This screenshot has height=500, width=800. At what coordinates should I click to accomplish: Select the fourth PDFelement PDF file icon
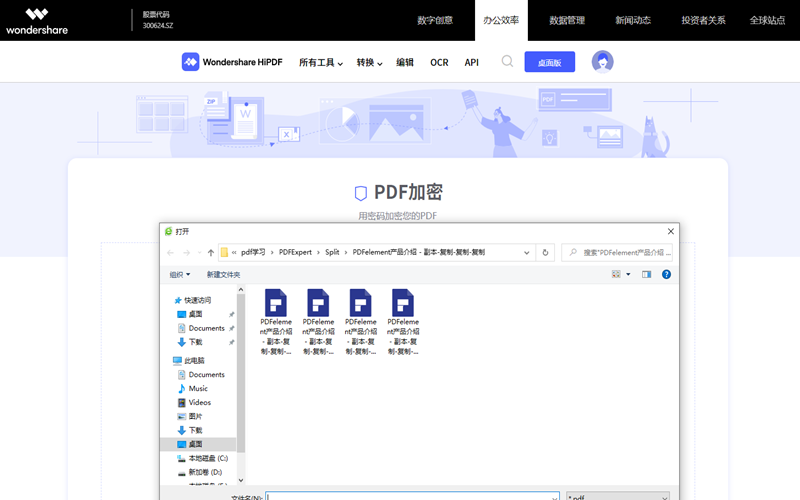tap(403, 303)
